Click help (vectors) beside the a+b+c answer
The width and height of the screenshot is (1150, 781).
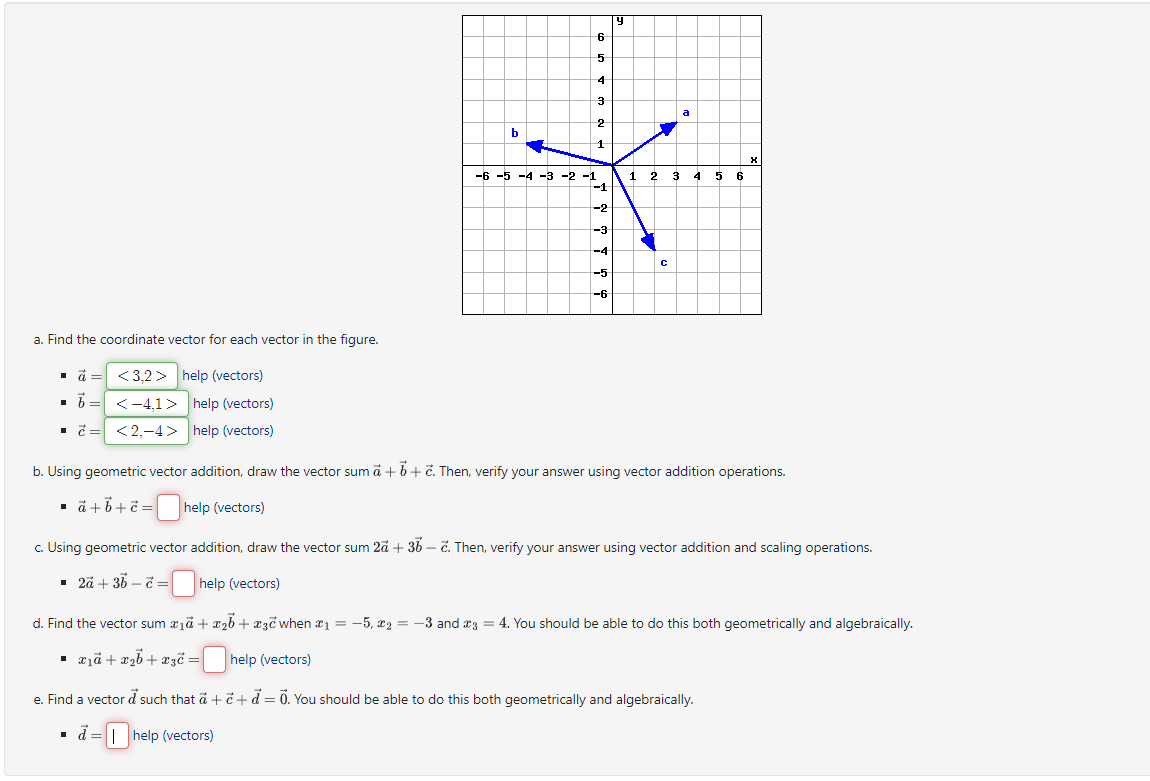click(x=222, y=507)
